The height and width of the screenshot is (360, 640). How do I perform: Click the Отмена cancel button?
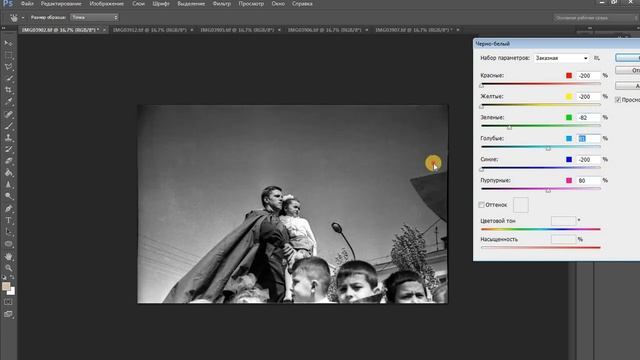point(628,71)
